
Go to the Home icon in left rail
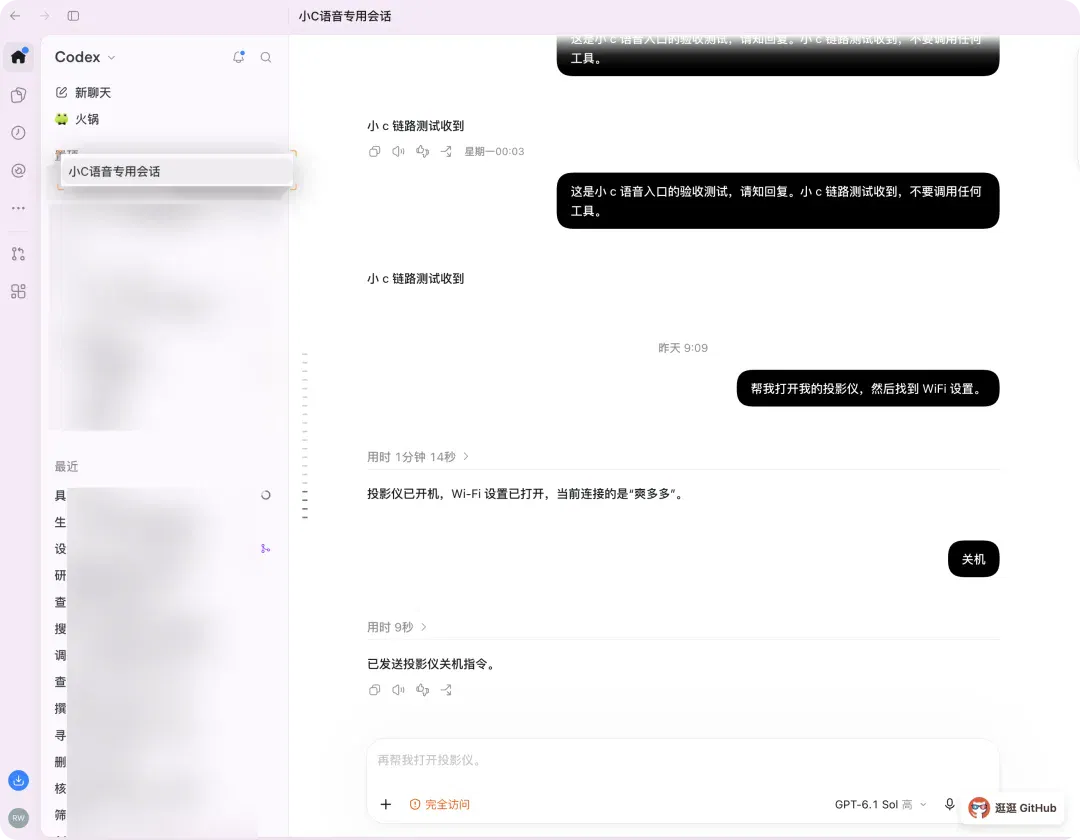click(x=19, y=57)
